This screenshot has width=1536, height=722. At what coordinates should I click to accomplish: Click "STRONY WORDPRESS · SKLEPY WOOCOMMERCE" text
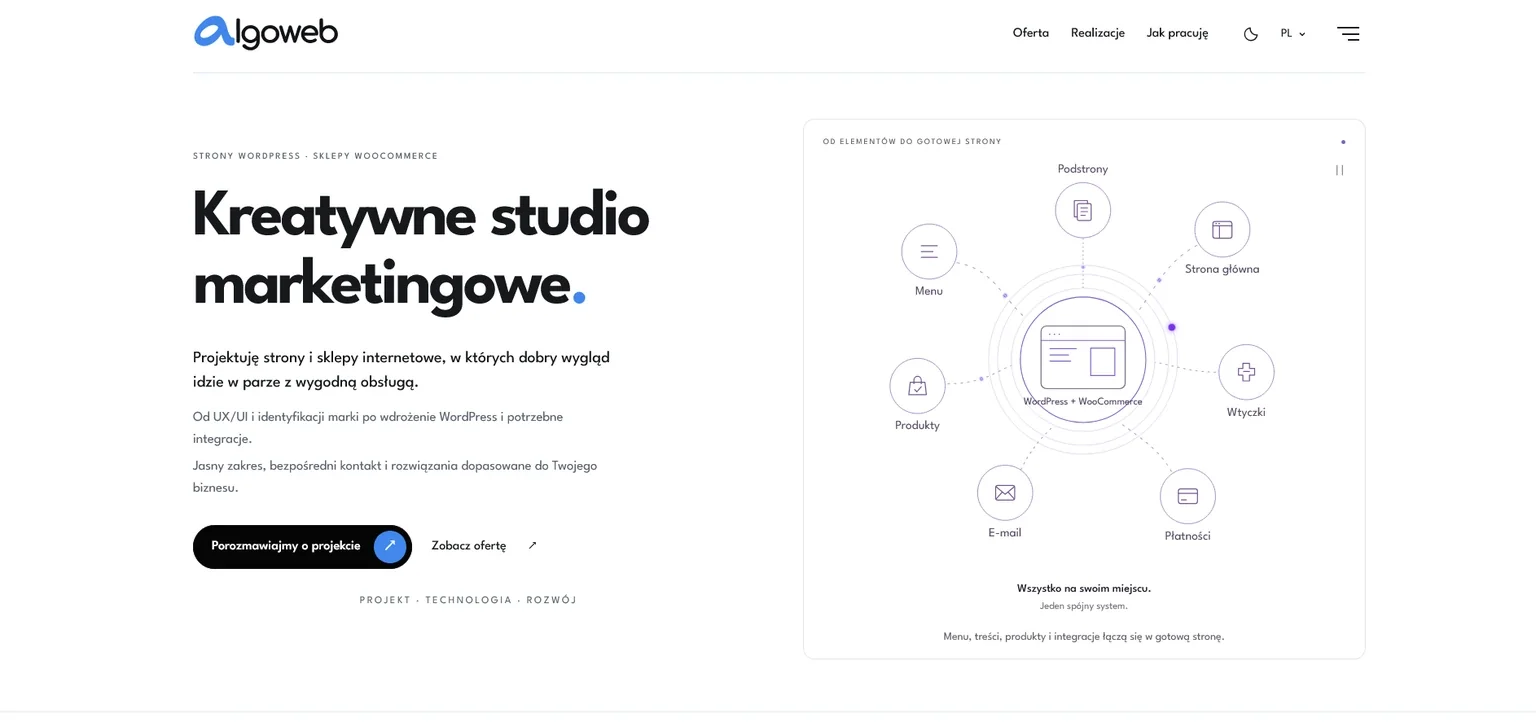pyautogui.click(x=315, y=156)
